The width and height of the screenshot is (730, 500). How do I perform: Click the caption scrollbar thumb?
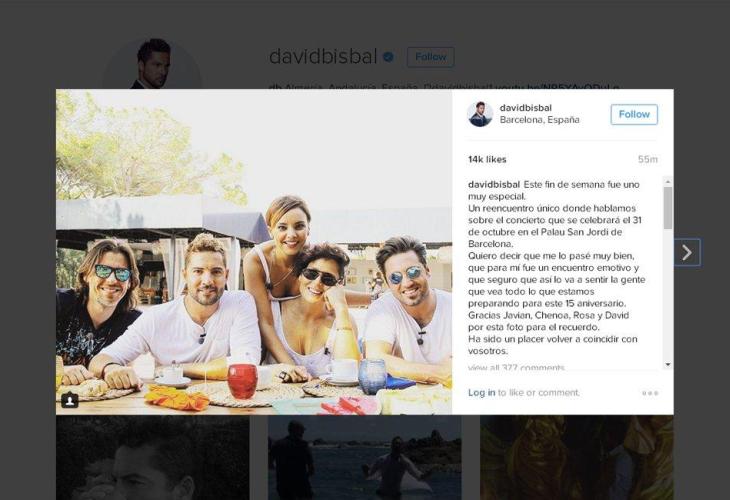(x=668, y=208)
